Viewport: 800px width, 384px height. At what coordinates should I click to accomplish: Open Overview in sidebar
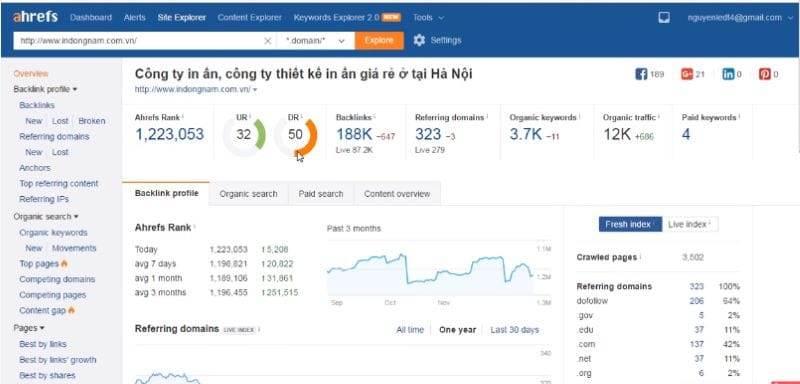click(31, 74)
